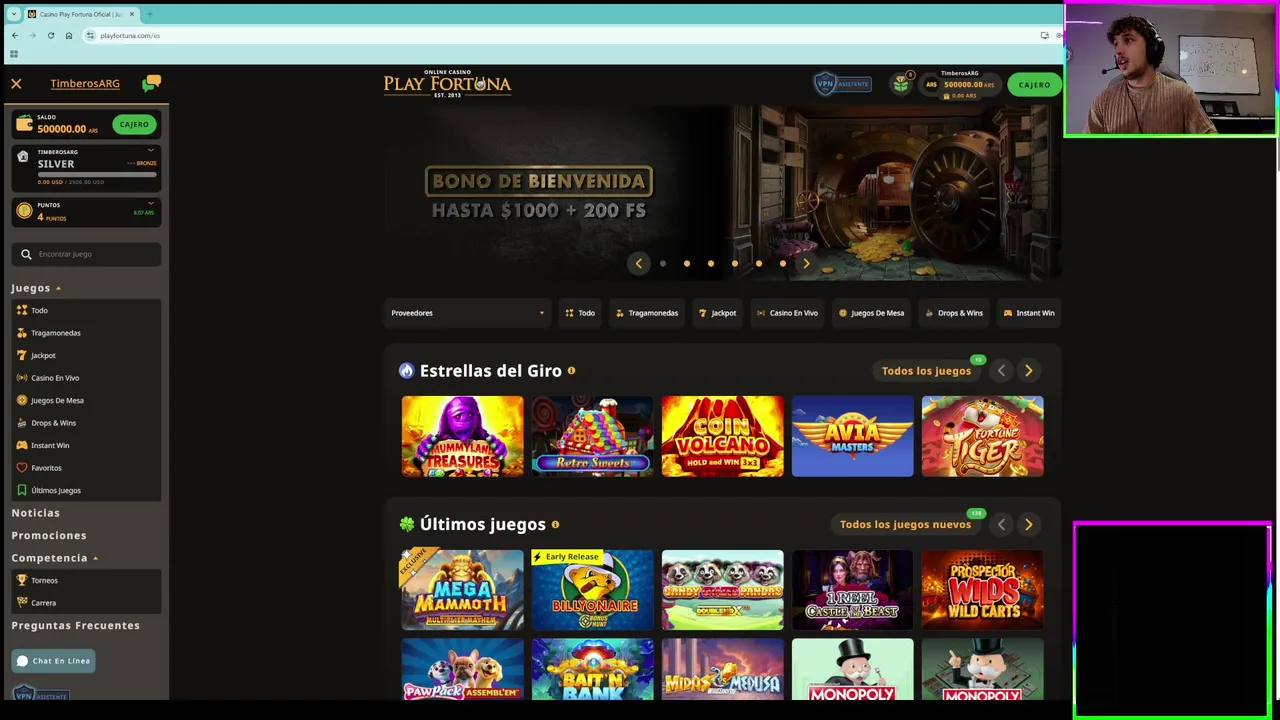Open Preguntas Frecuentes

click(x=75, y=626)
